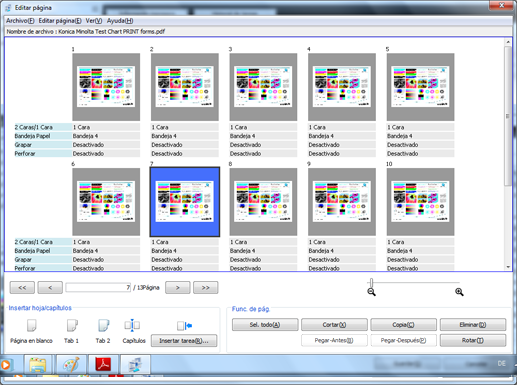Click the insert task arrow icon

[x=185, y=325]
